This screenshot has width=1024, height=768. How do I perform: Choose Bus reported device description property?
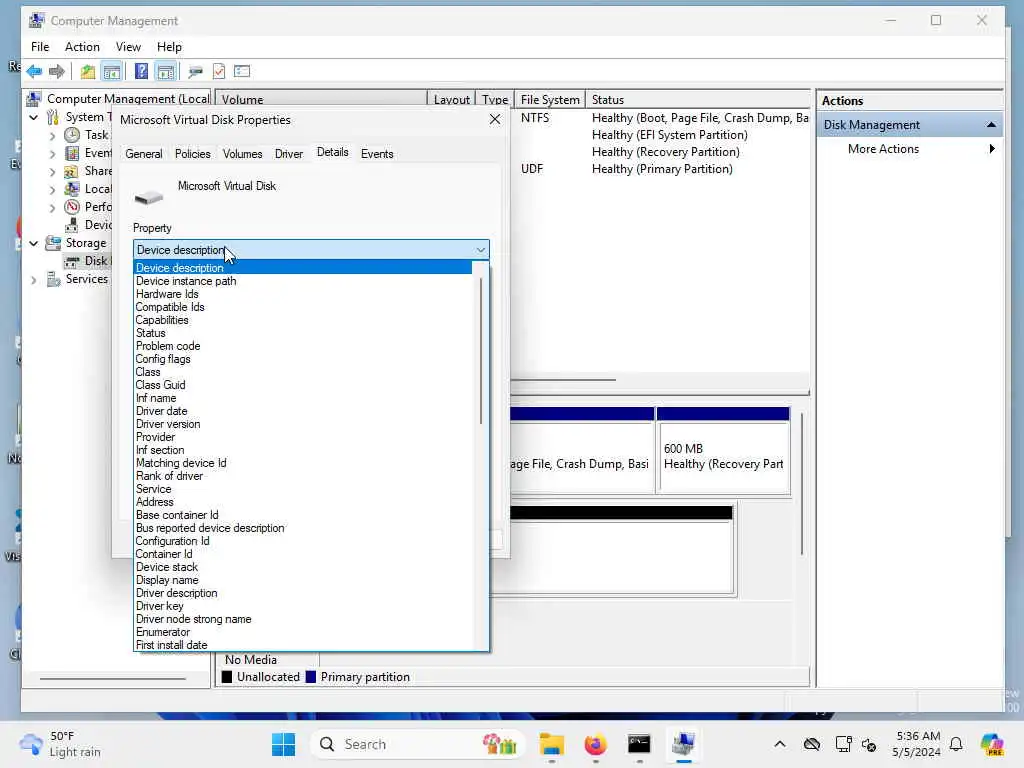[210, 528]
